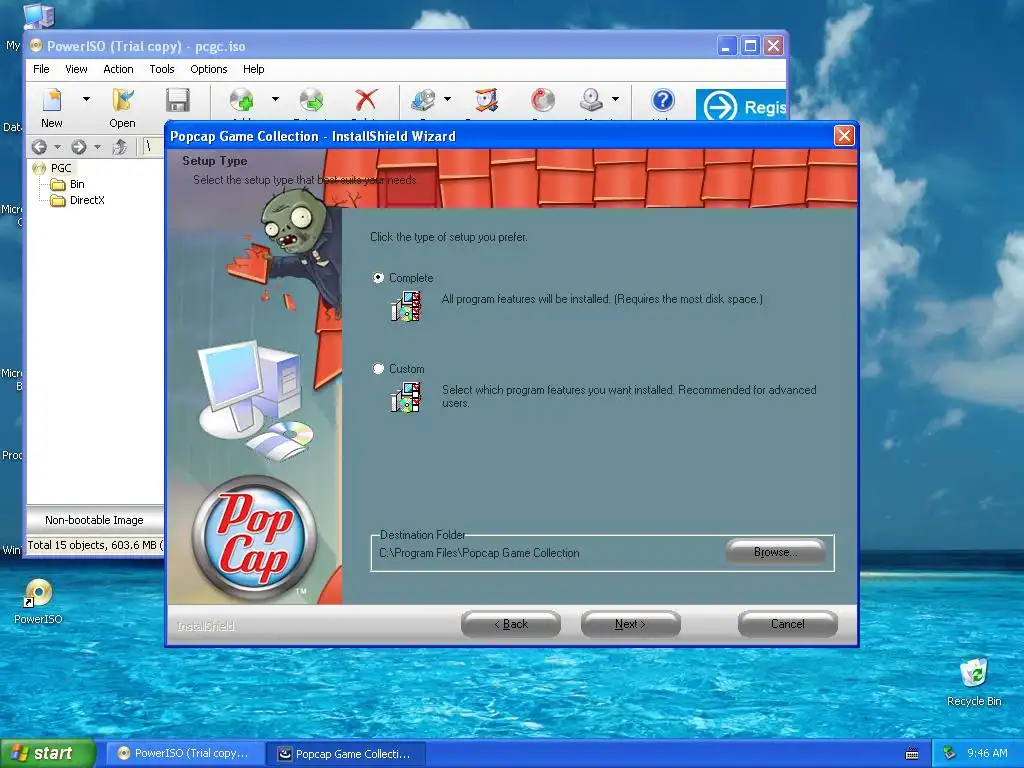Click the blue Help question icon in PowerISO
Image resolution: width=1024 pixels, height=768 pixels.
tap(662, 100)
